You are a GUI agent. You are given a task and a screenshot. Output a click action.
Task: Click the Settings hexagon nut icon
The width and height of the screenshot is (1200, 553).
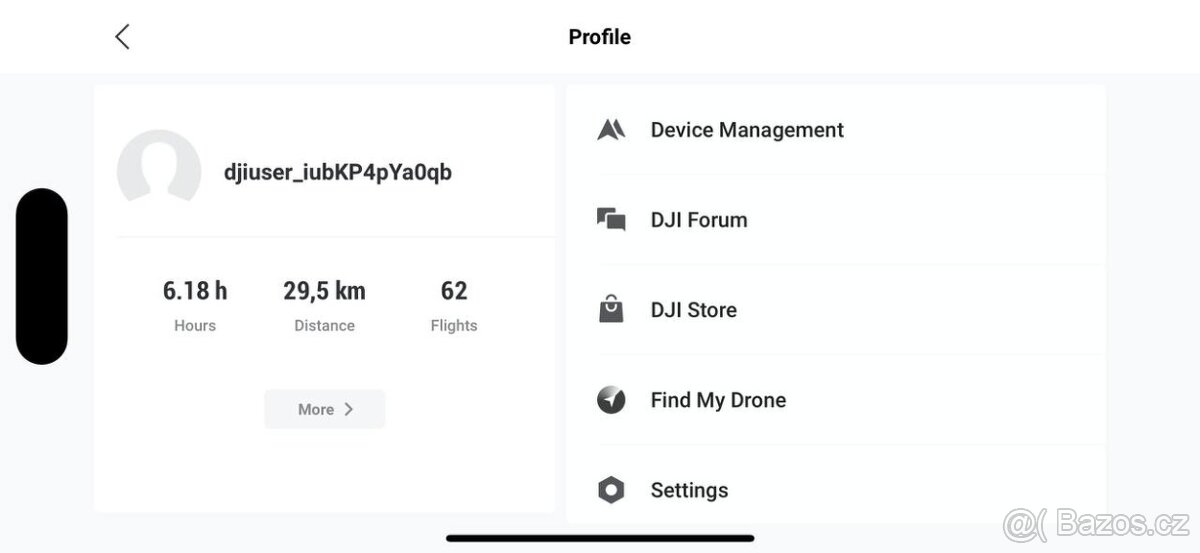tap(611, 490)
